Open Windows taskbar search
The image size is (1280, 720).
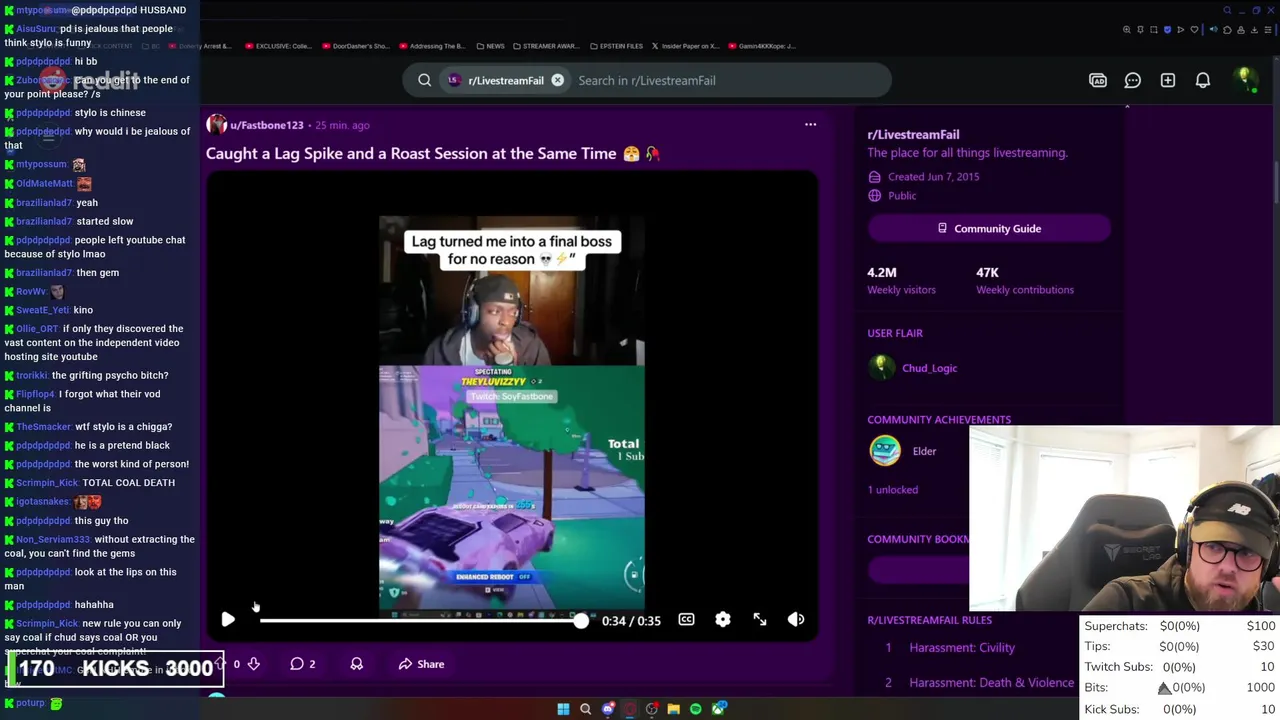pyautogui.click(x=585, y=709)
